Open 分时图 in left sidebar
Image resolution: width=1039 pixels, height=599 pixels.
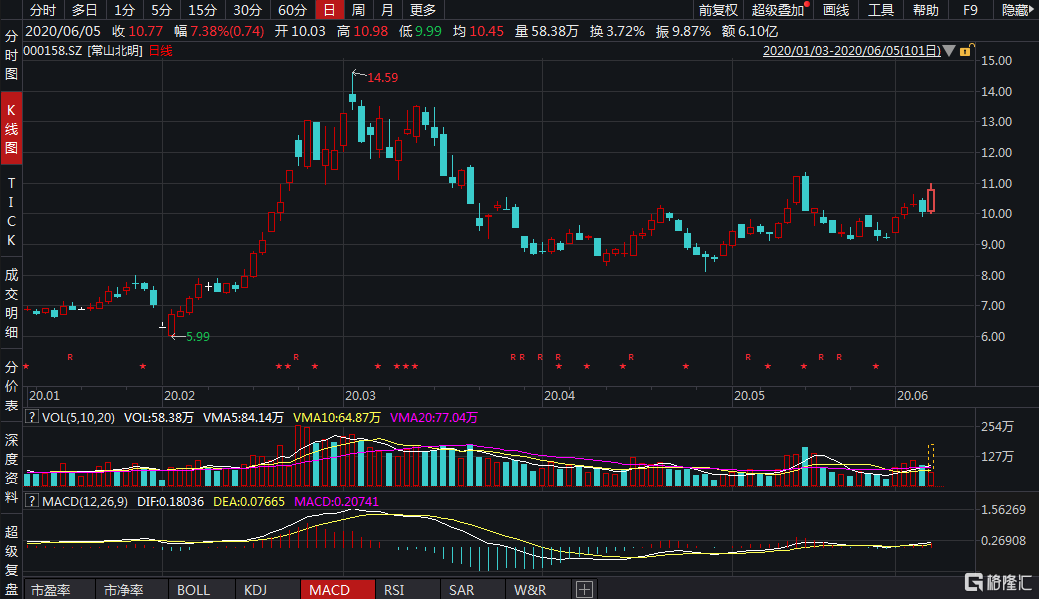coord(11,54)
